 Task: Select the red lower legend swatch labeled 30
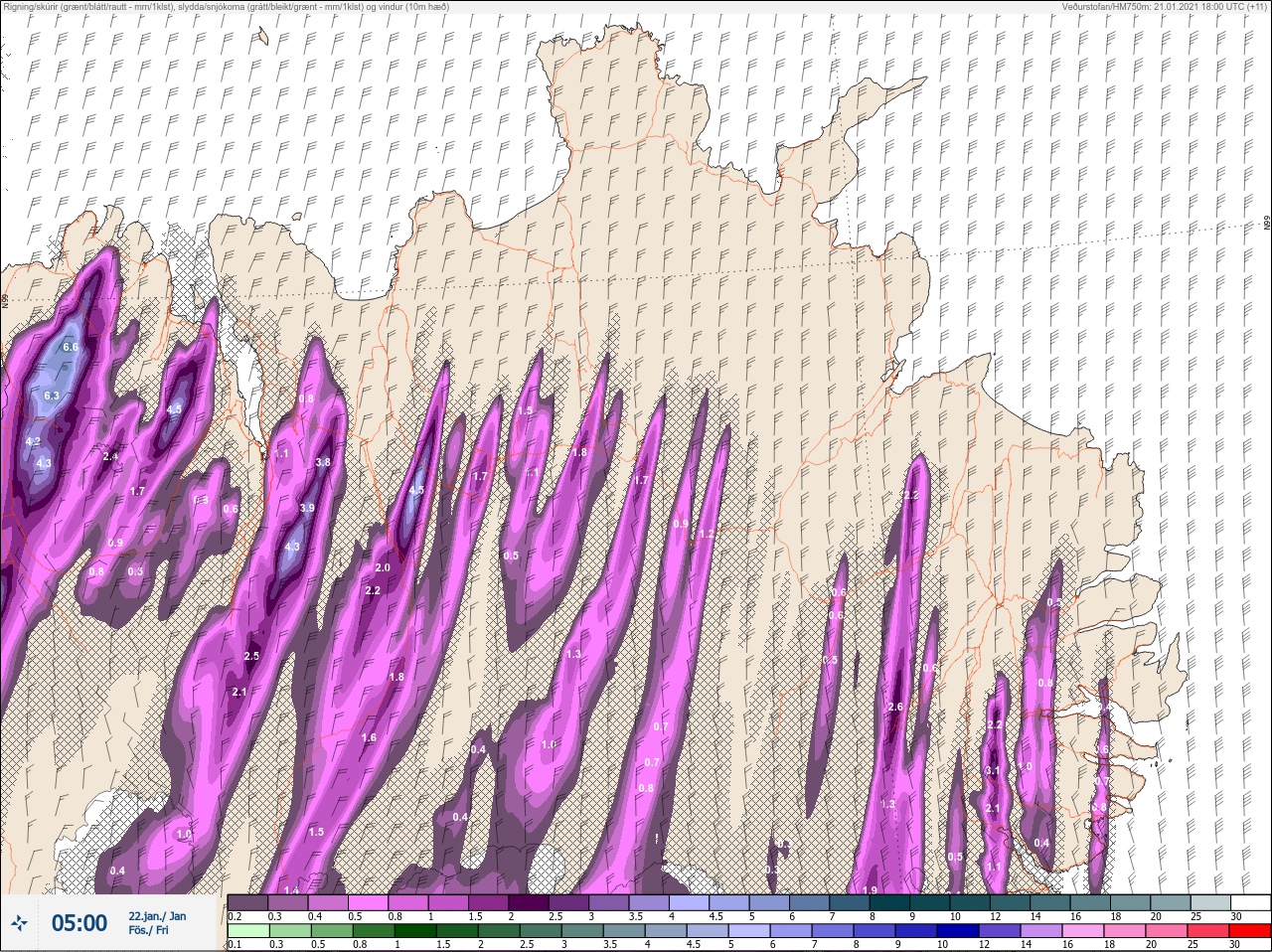(x=1250, y=929)
